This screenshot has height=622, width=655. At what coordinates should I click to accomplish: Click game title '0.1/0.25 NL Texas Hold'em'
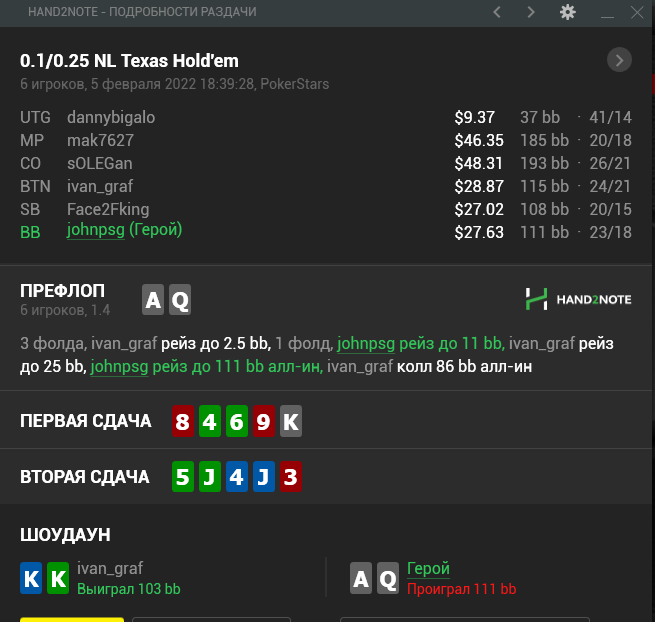tap(129, 61)
